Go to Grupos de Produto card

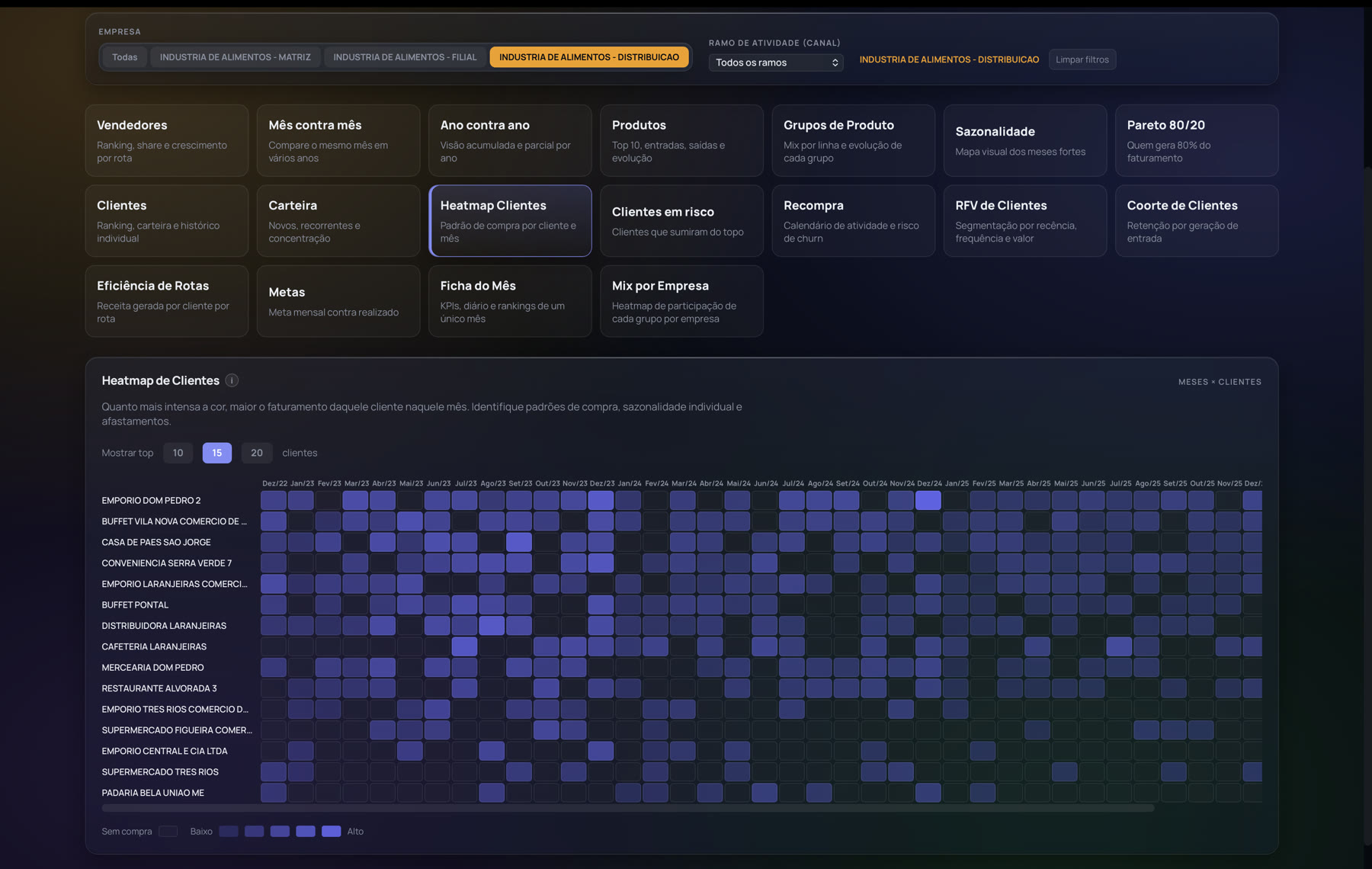[853, 141]
